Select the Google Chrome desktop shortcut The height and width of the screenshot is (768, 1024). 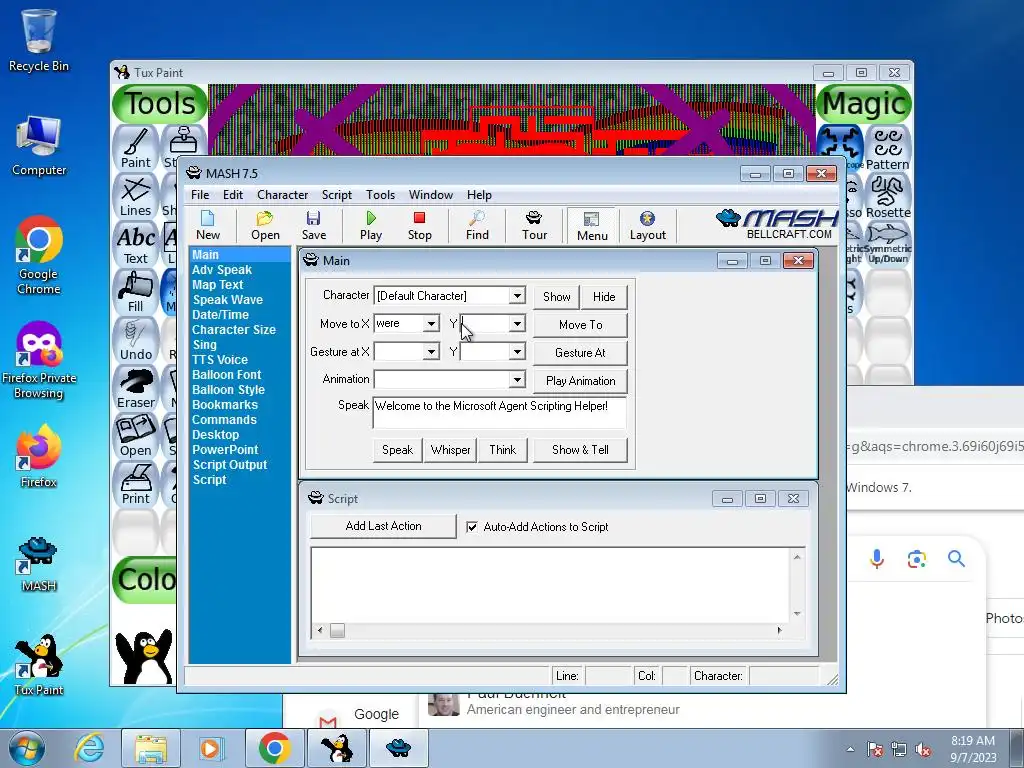[39, 255]
